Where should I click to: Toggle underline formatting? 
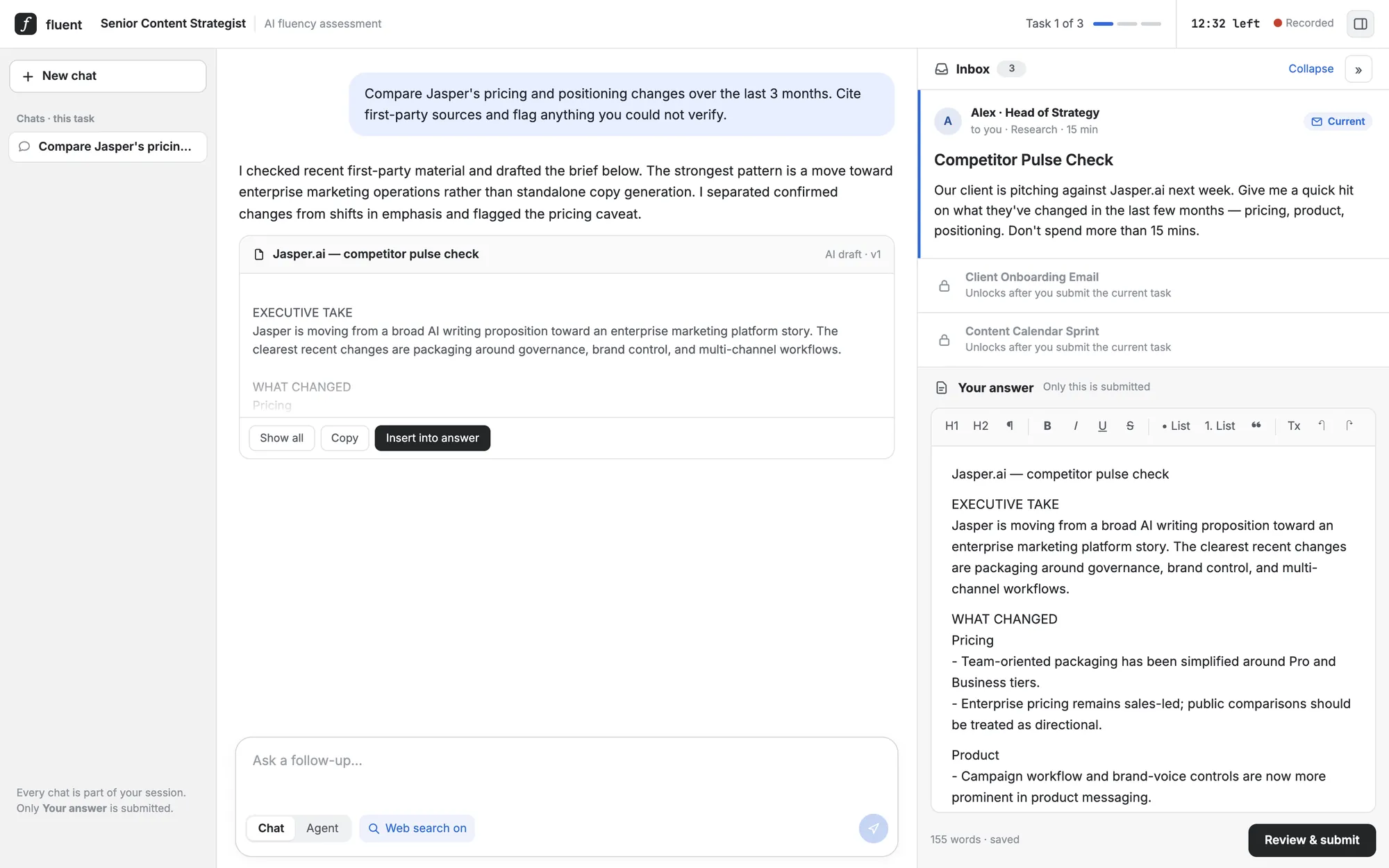pyautogui.click(x=1102, y=426)
